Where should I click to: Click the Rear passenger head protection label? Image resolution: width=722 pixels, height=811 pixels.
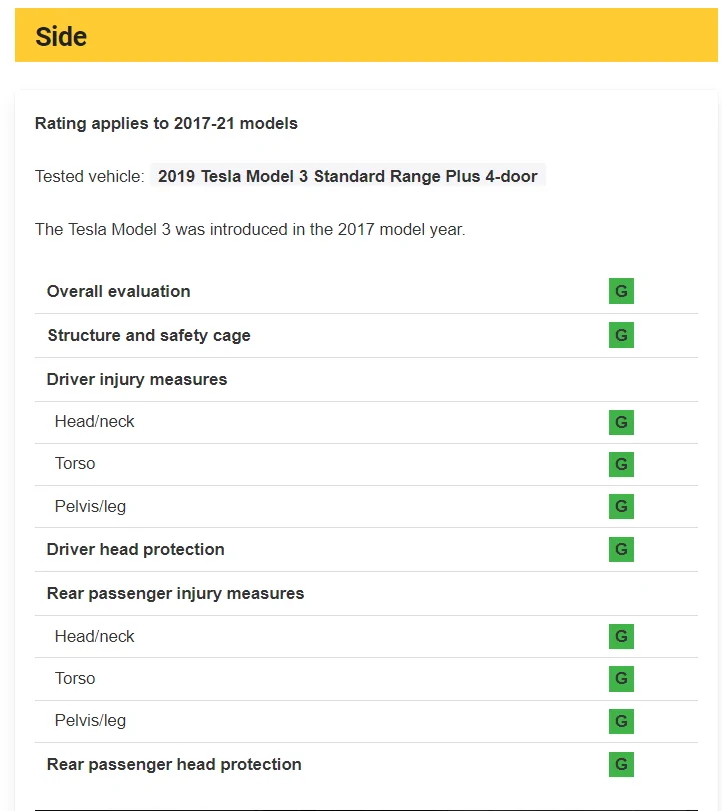point(174,764)
